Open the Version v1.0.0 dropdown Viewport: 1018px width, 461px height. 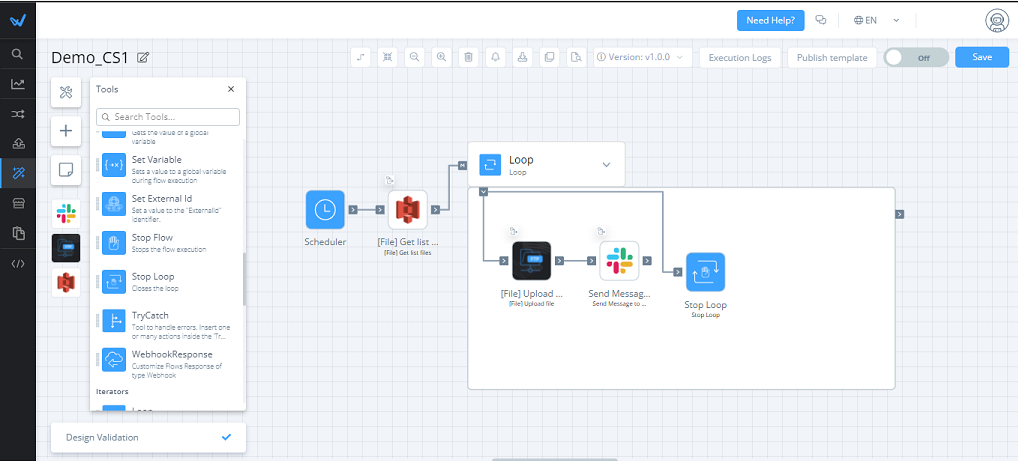pyautogui.click(x=642, y=57)
